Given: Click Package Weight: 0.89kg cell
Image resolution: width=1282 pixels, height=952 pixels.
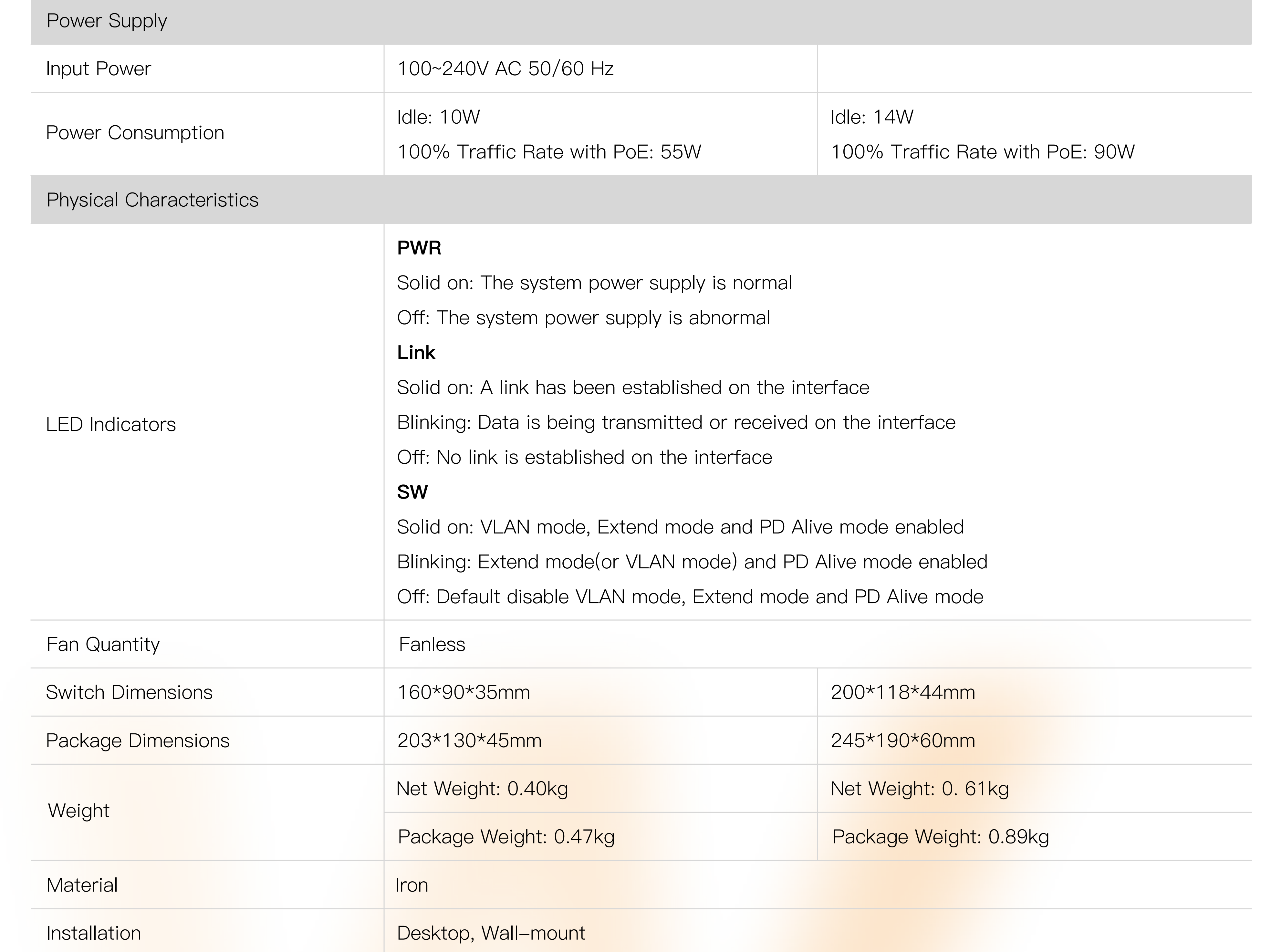Looking at the screenshot, I should (x=940, y=837).
